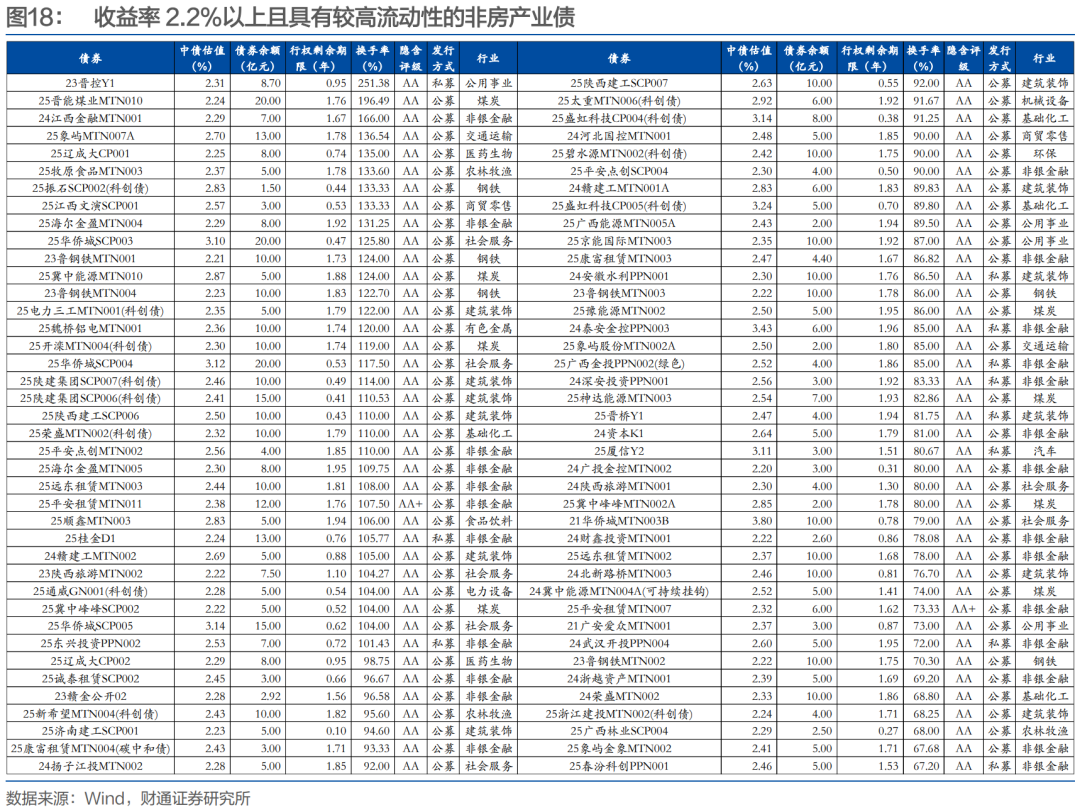Click 25广西金投PPN002(绿色) bond
The image size is (1080, 810).
pyautogui.click(x=619, y=364)
